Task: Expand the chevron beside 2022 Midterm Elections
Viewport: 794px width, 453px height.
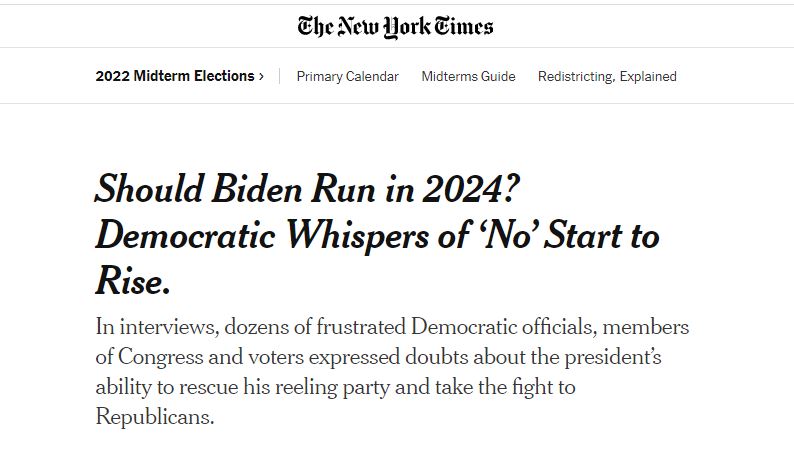Action: click(x=261, y=76)
